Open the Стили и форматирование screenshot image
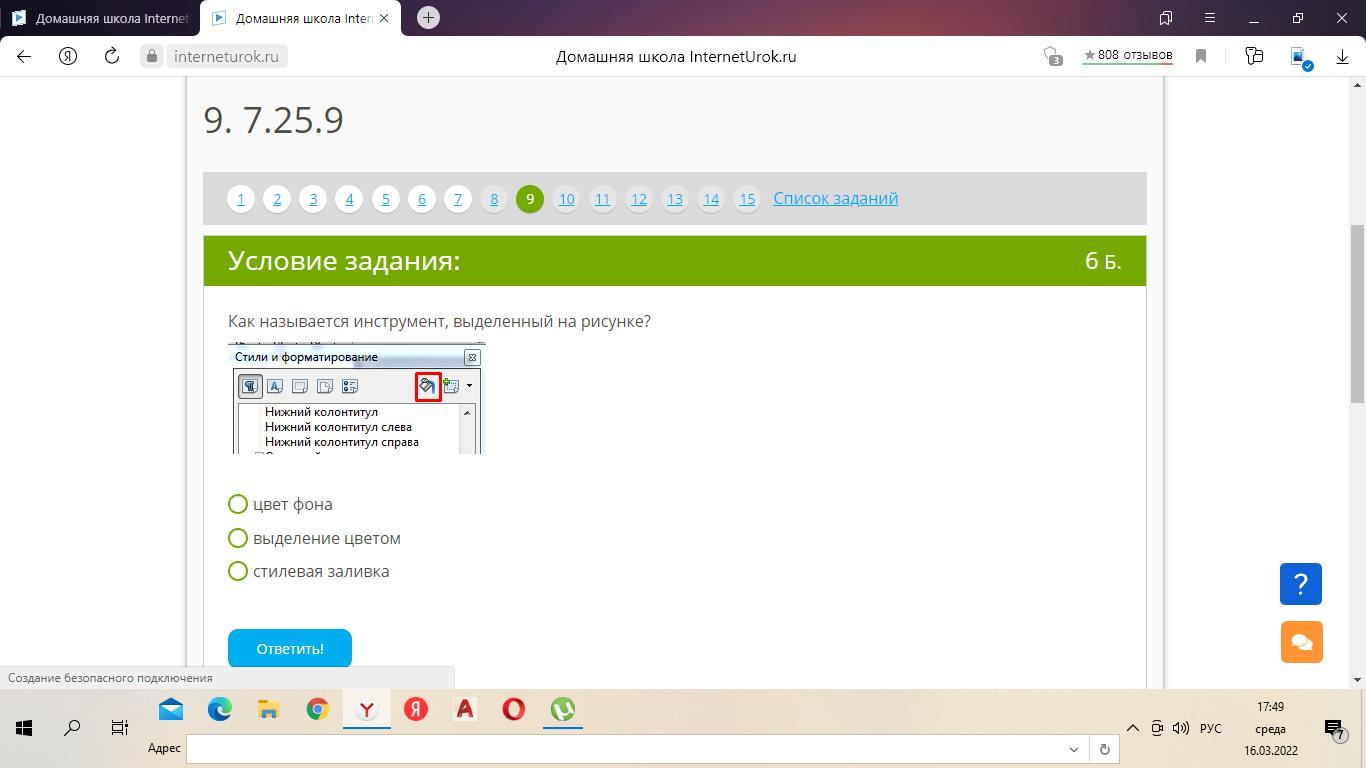Image resolution: width=1366 pixels, height=768 pixels. click(357, 398)
